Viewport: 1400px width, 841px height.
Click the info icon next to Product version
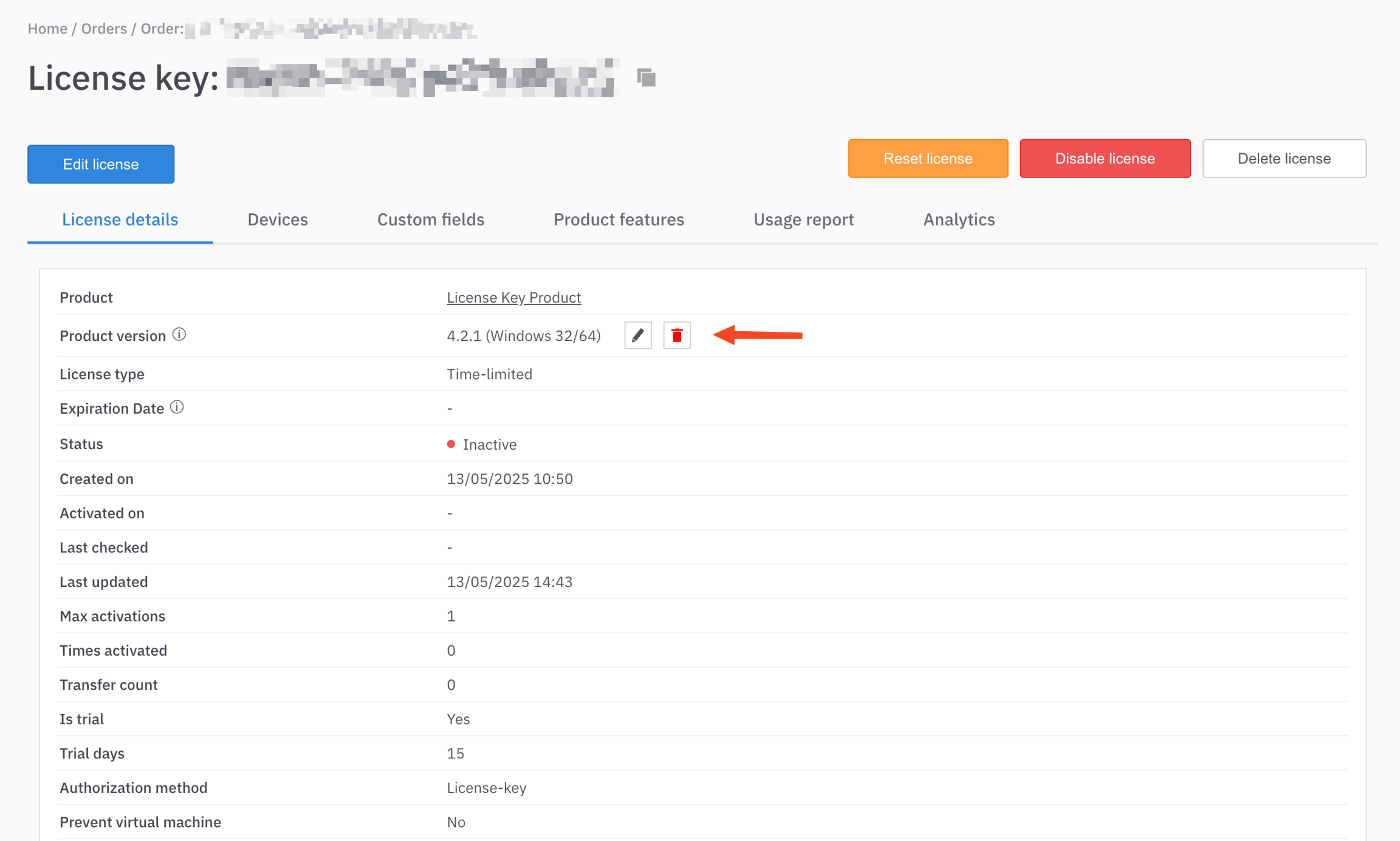(x=179, y=334)
